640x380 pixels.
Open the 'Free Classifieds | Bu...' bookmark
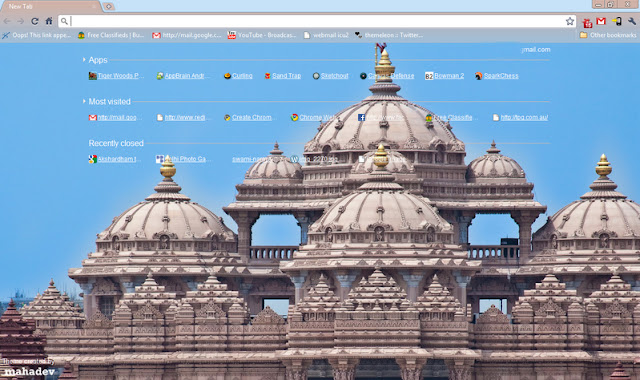[x=111, y=36]
